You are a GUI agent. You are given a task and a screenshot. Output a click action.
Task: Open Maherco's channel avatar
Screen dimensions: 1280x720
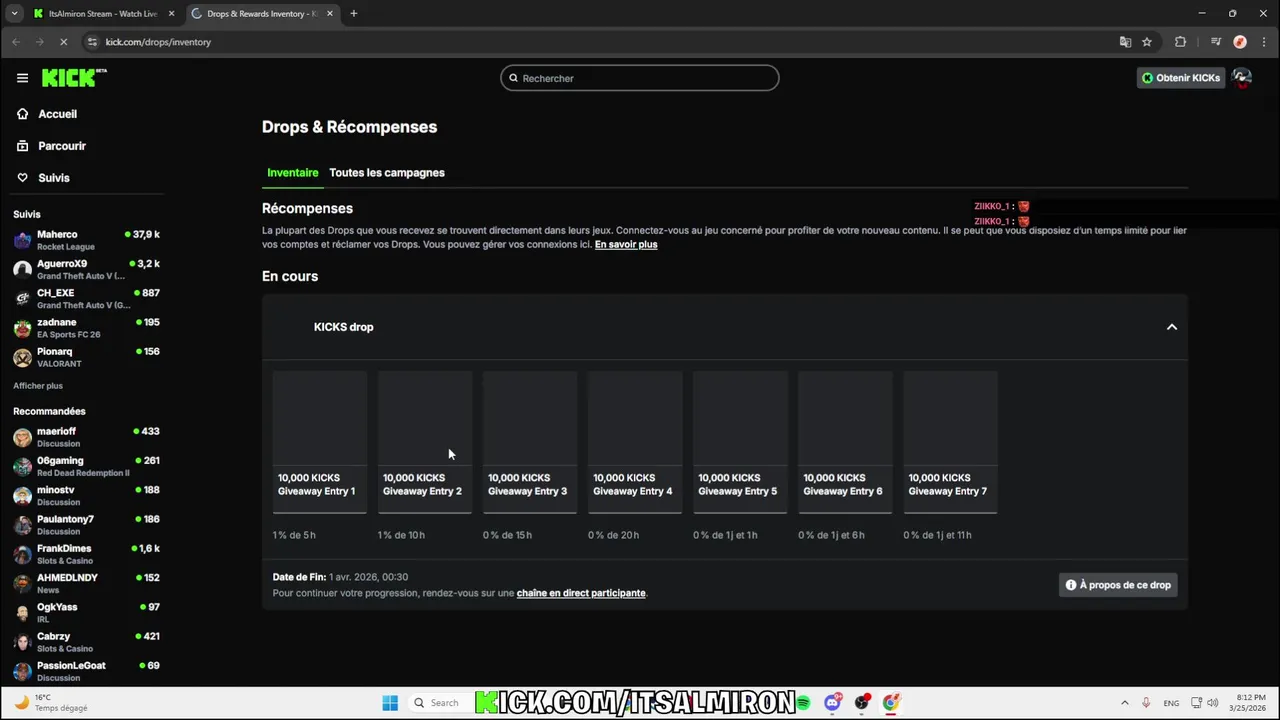[22, 240]
